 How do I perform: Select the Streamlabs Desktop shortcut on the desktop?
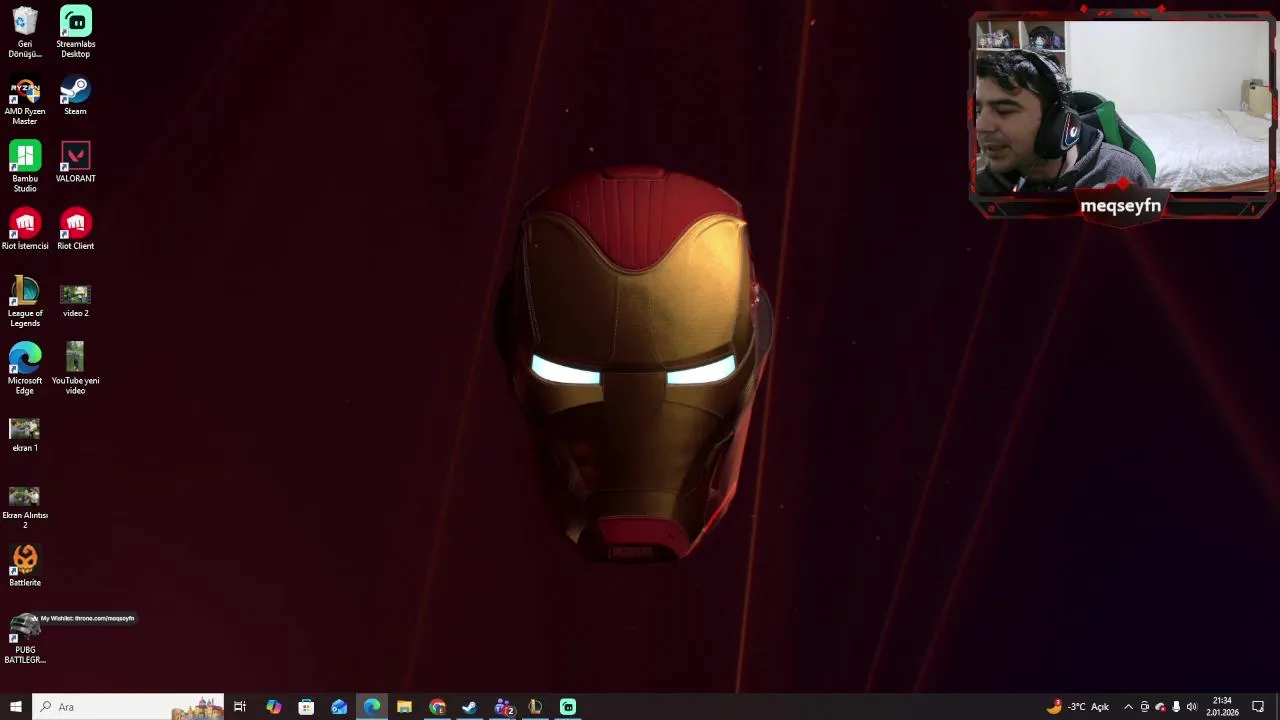75,32
